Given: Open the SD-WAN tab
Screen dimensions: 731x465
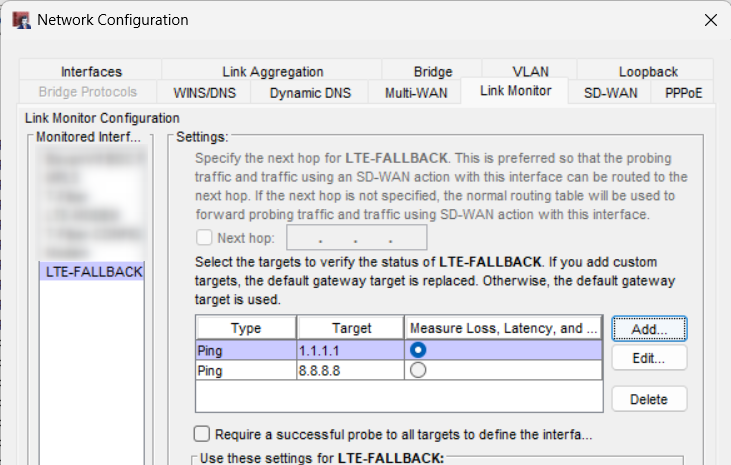Looking at the screenshot, I should coord(610,93).
